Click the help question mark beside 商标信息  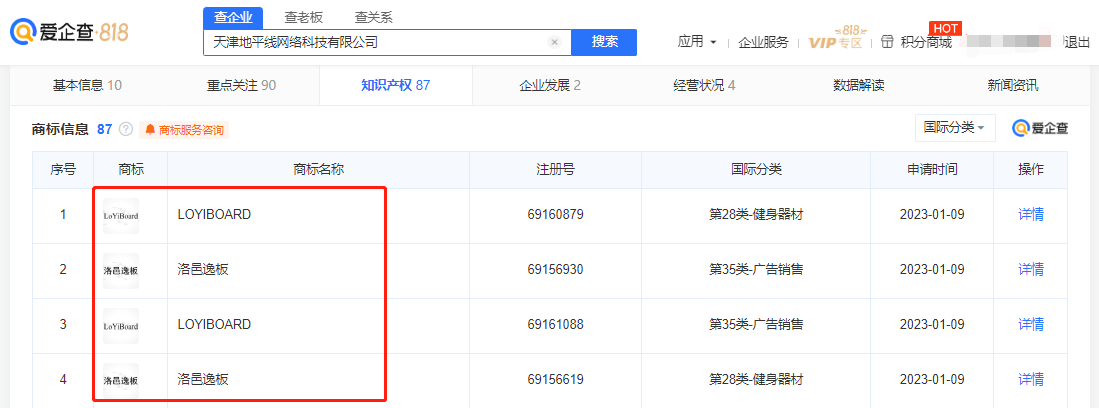pos(126,129)
